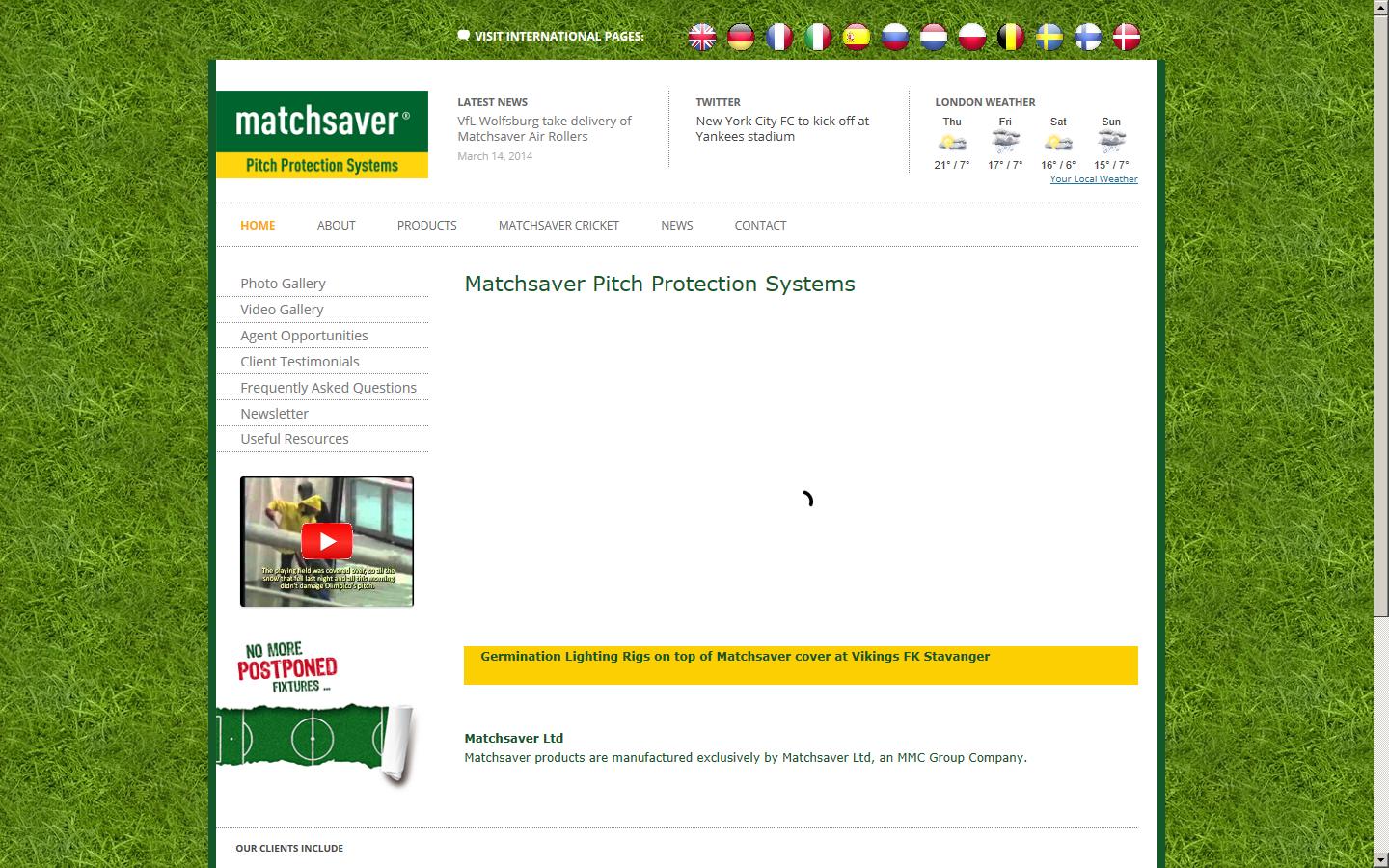Switch to the PRODUCTS navigation tab
The height and width of the screenshot is (868, 1389).
(426, 225)
